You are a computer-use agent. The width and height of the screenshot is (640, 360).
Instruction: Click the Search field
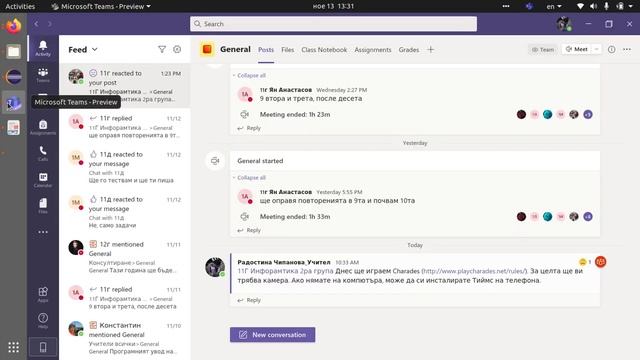(x=333, y=24)
